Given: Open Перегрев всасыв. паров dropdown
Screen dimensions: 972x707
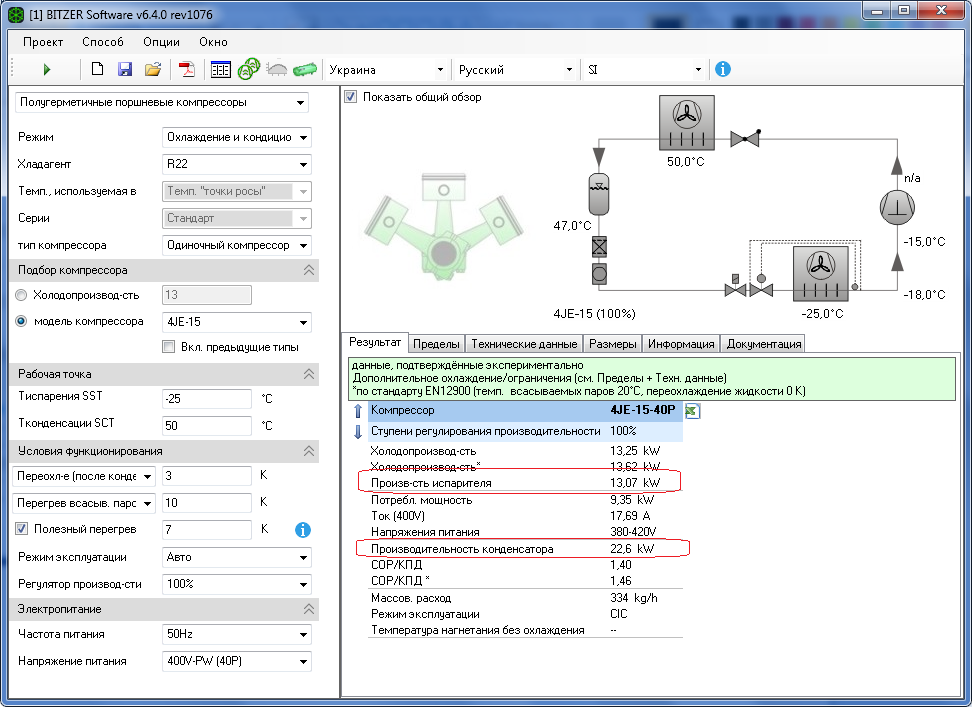Looking at the screenshot, I should (84, 503).
